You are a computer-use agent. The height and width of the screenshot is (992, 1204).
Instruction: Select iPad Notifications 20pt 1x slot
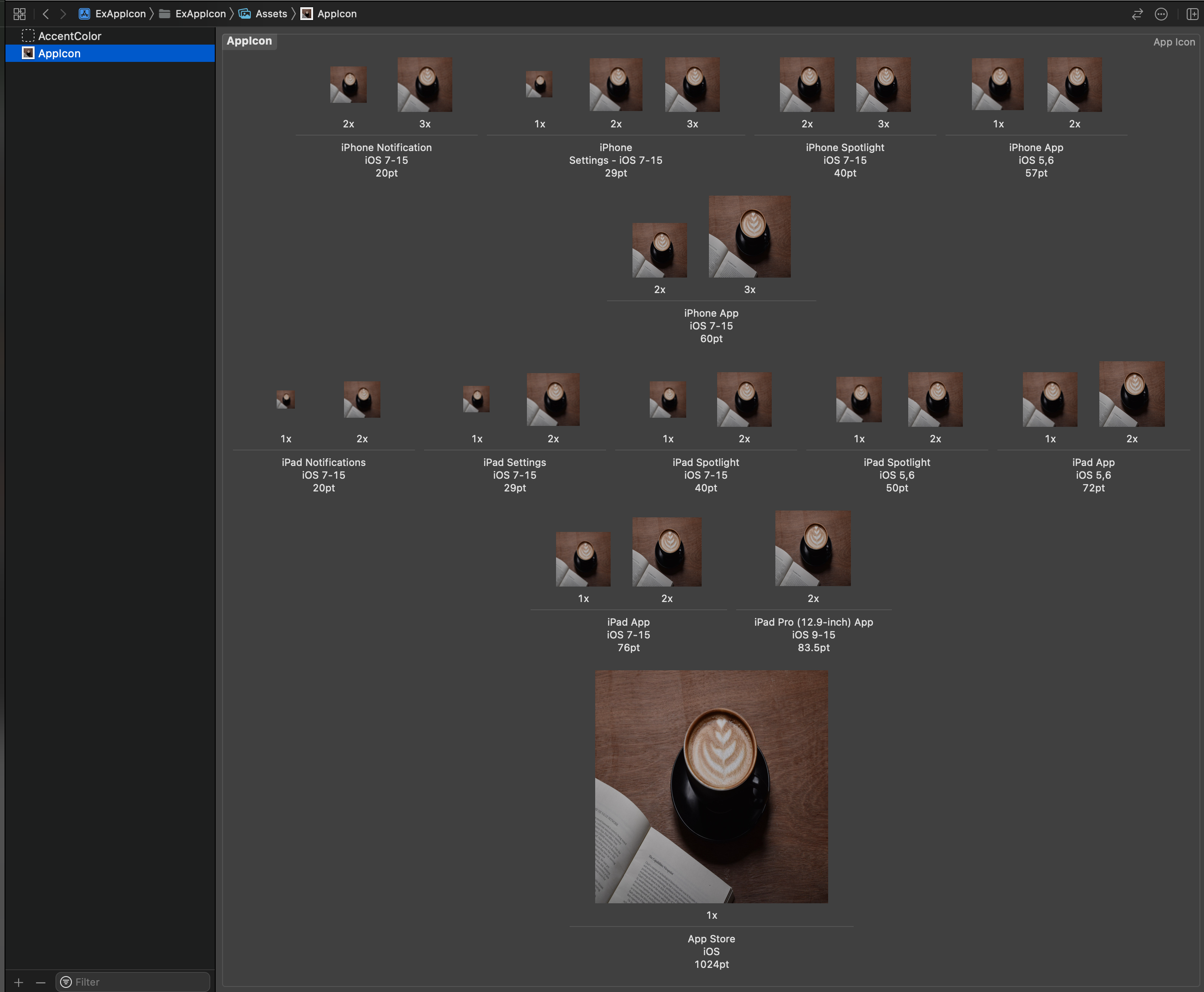point(286,400)
